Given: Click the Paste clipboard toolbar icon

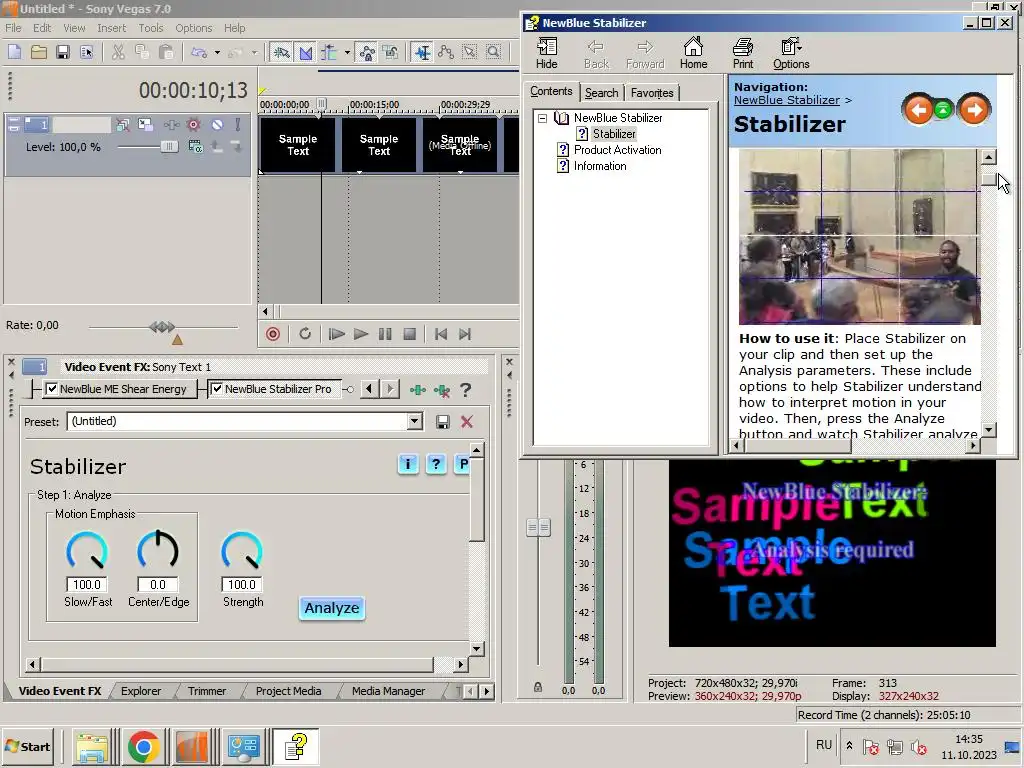Looking at the screenshot, I should pos(166,52).
